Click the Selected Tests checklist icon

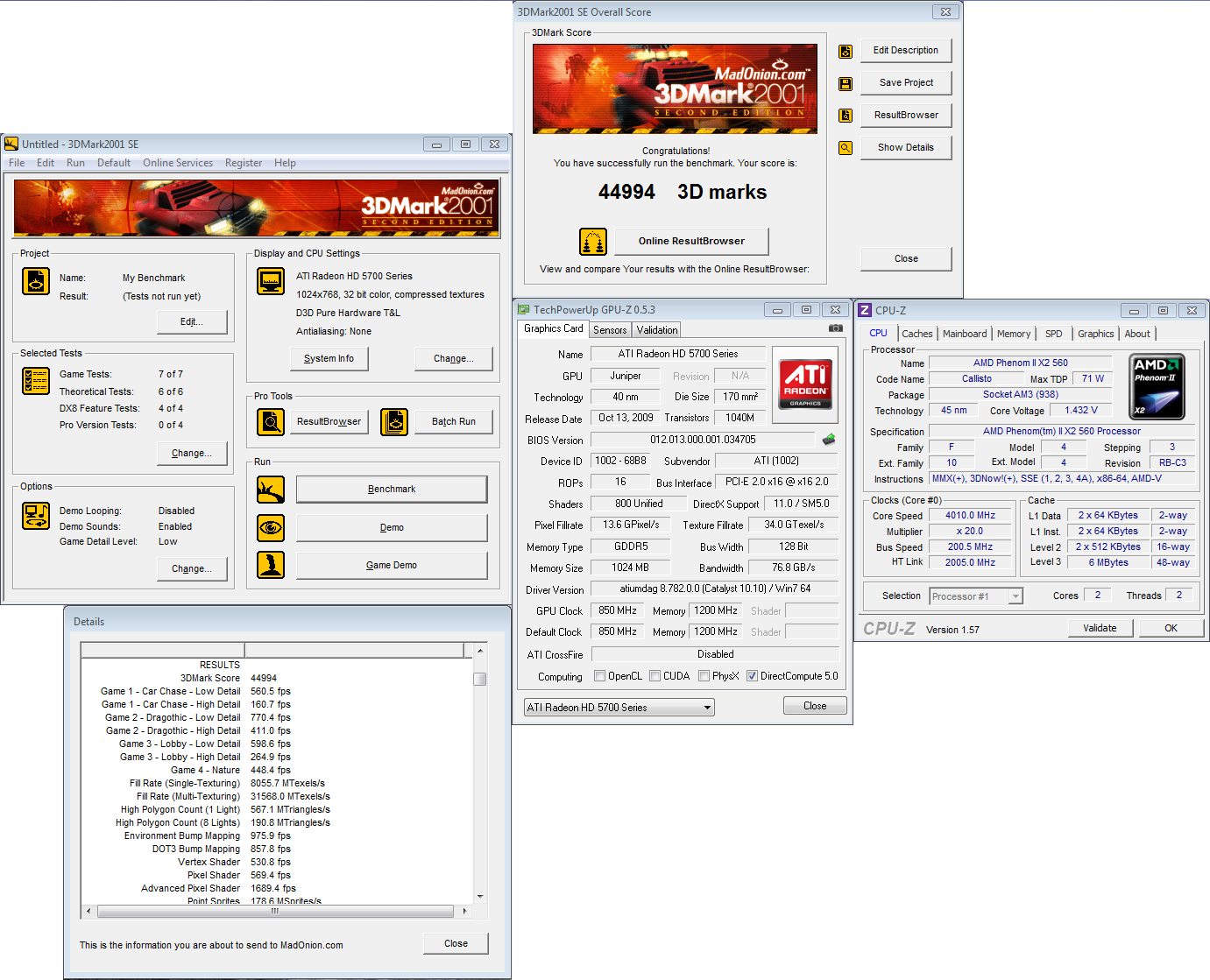tap(36, 381)
